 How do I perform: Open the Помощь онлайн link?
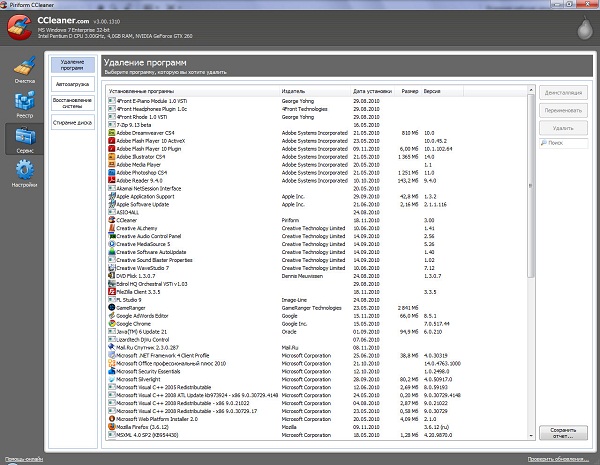pyautogui.click(x=24, y=459)
